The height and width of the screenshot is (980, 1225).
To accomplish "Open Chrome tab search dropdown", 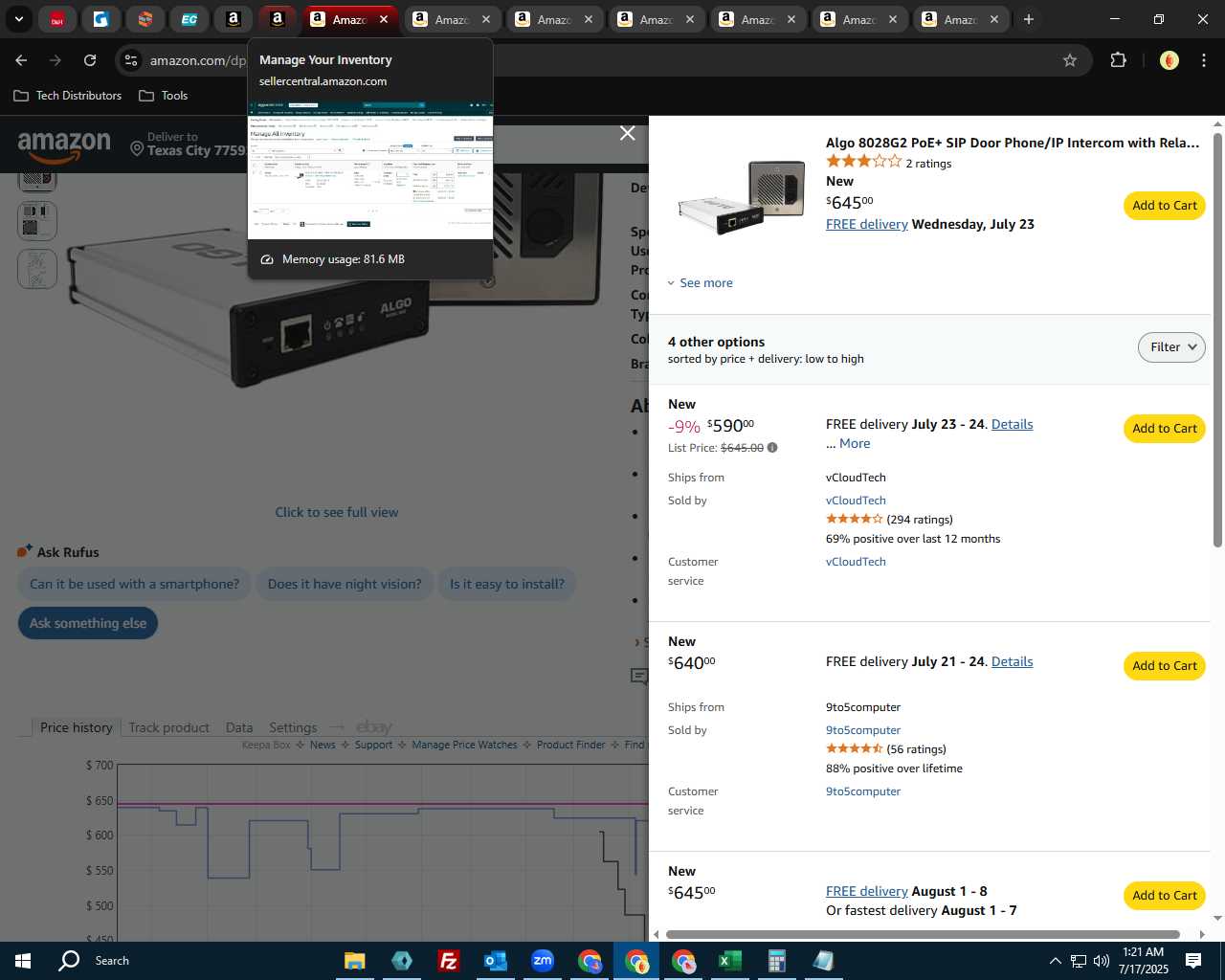I will click(x=18, y=19).
